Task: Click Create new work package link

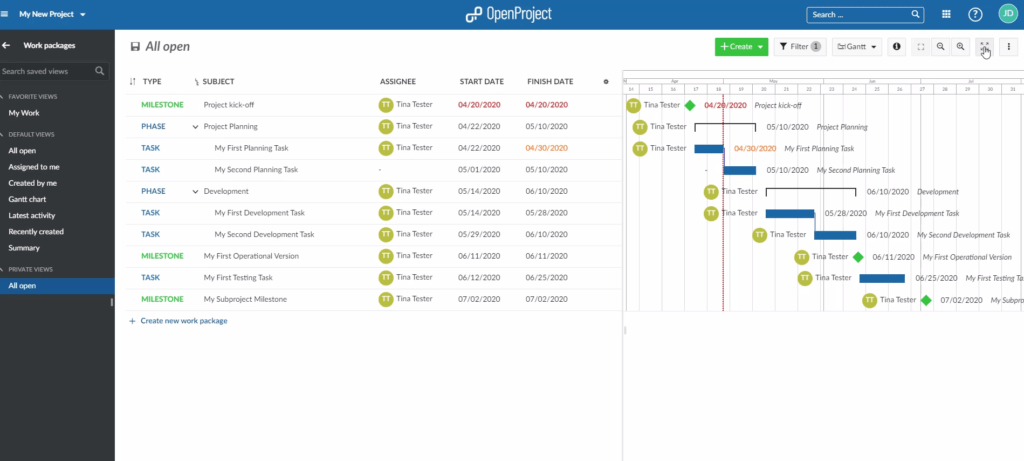Action: click(178, 321)
